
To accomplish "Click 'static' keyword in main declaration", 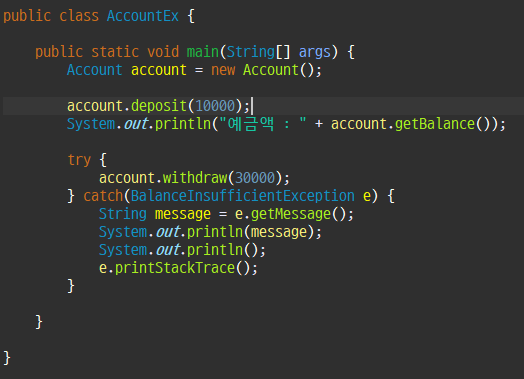I will [x=115, y=52].
